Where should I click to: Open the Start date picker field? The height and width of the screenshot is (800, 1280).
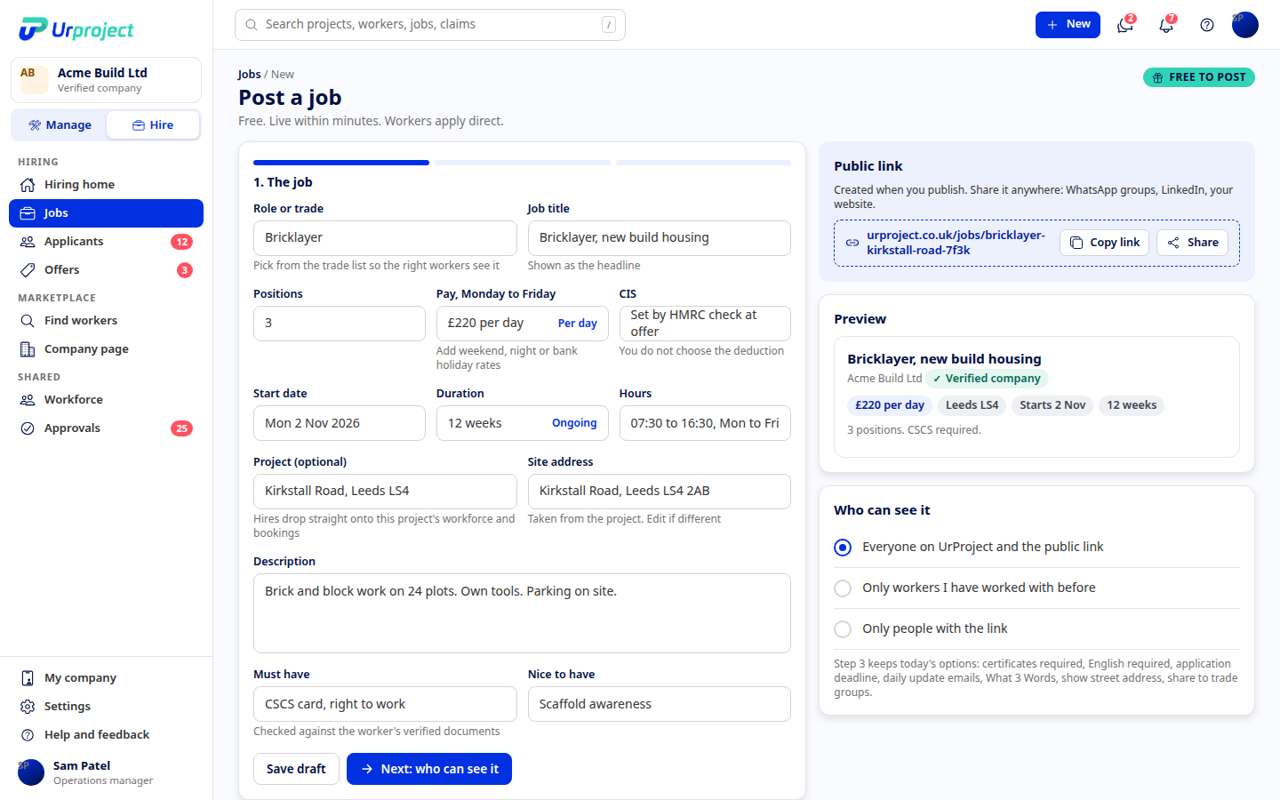tap(339, 423)
